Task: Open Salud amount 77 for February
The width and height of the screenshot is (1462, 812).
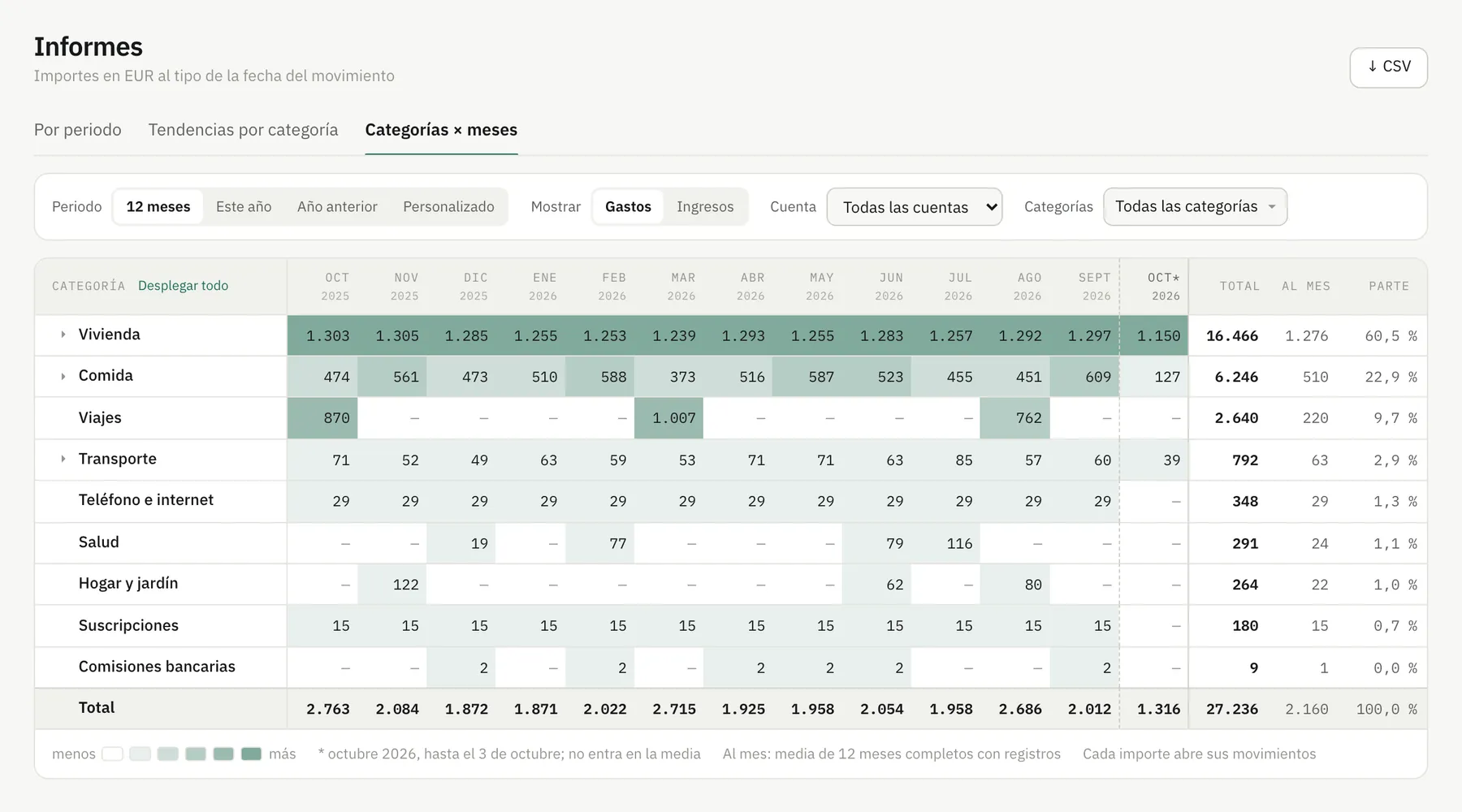Action: (x=599, y=543)
